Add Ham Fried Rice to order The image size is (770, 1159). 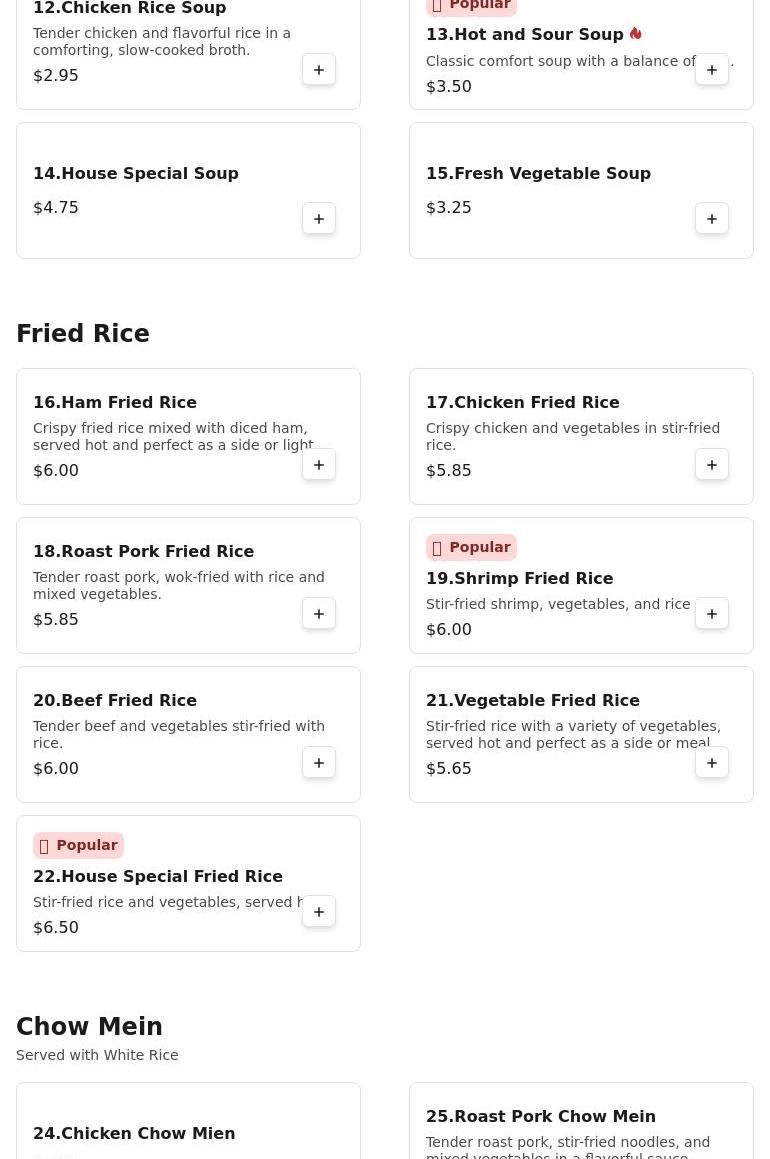click(319, 465)
